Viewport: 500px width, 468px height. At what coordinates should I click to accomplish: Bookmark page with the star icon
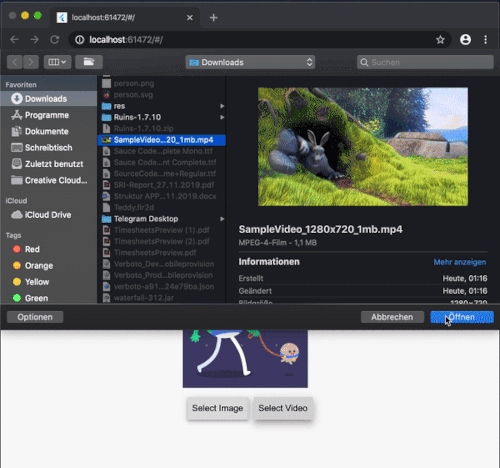pyautogui.click(x=440, y=40)
